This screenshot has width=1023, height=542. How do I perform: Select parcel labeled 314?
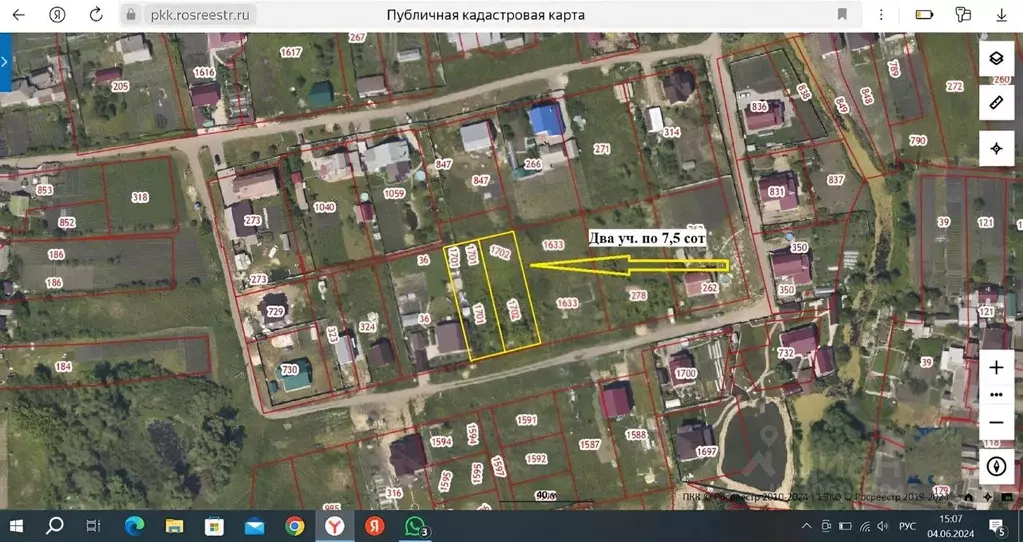click(671, 132)
